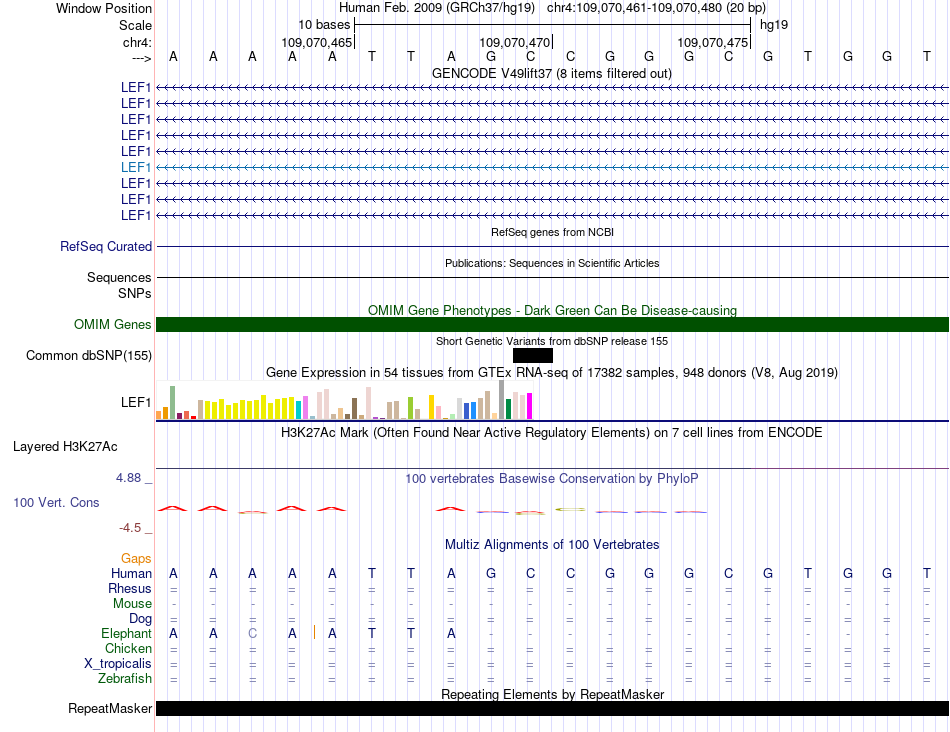Select the light-blue highlighted LEF1 transcript label
This screenshot has width=950, height=732.
pos(136,167)
